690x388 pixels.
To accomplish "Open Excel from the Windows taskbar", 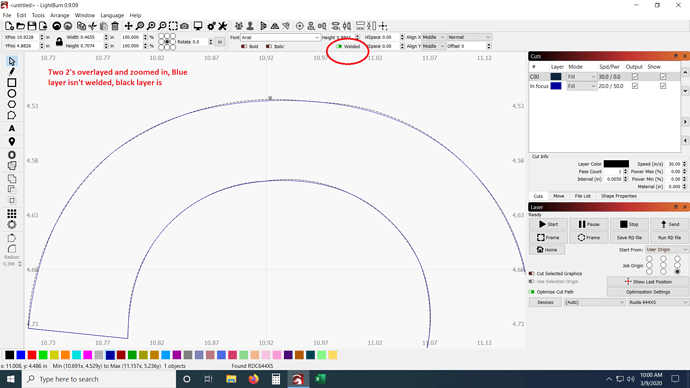I will (320, 379).
